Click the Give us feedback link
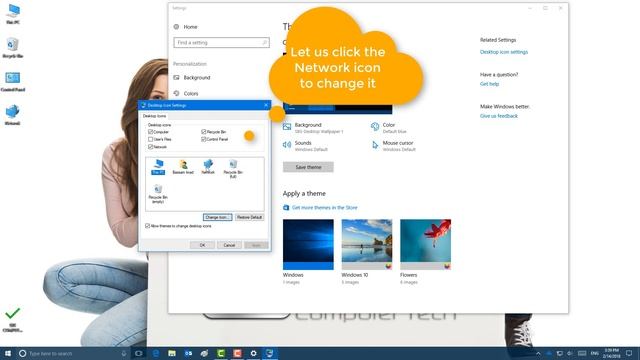 pyautogui.click(x=499, y=116)
